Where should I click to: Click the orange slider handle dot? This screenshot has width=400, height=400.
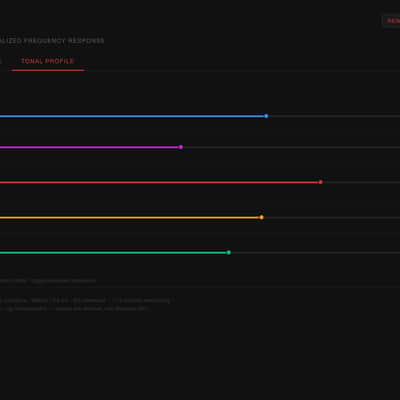(x=262, y=217)
